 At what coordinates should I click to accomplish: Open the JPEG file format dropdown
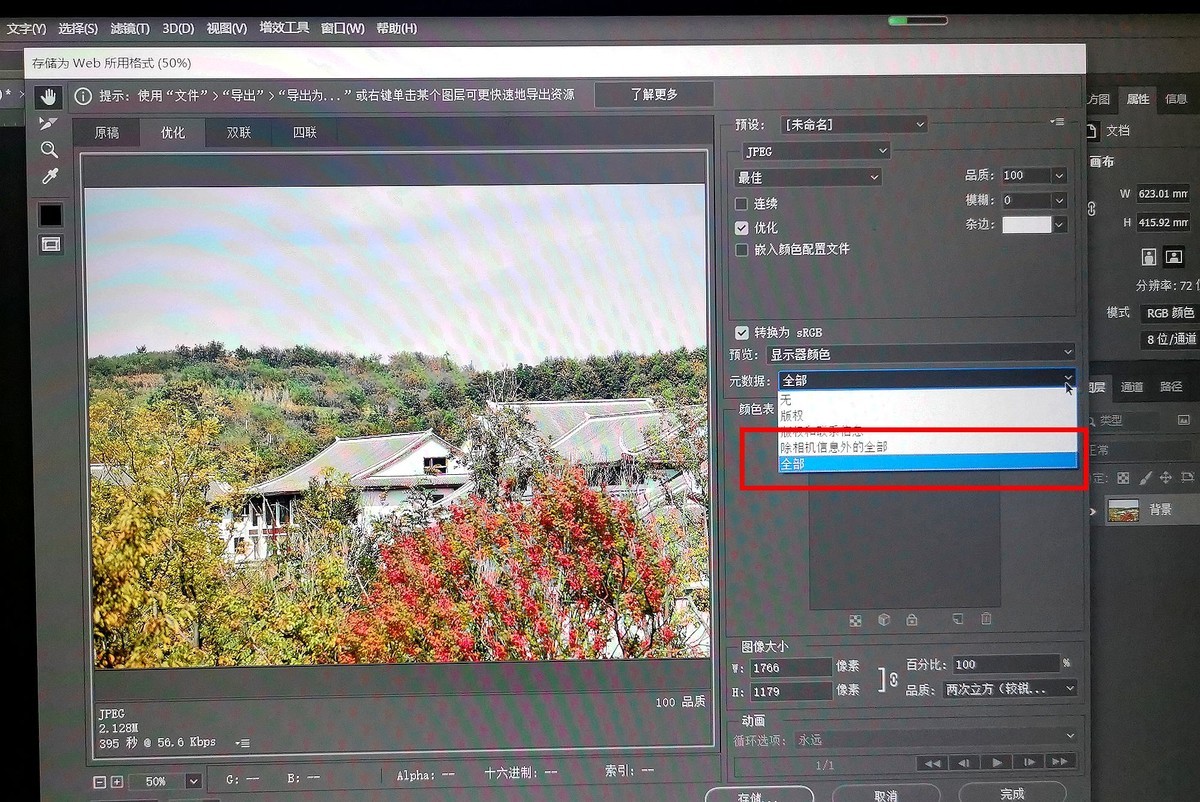point(815,151)
